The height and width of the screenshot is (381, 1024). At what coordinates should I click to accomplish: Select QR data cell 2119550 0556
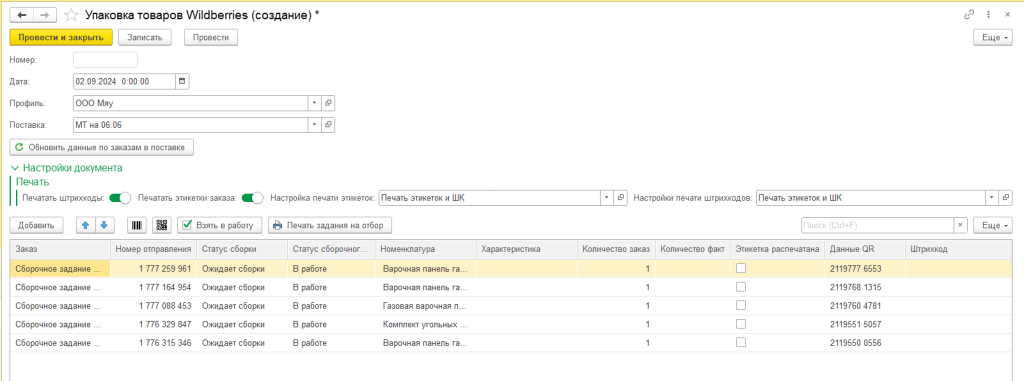[x=865, y=342]
